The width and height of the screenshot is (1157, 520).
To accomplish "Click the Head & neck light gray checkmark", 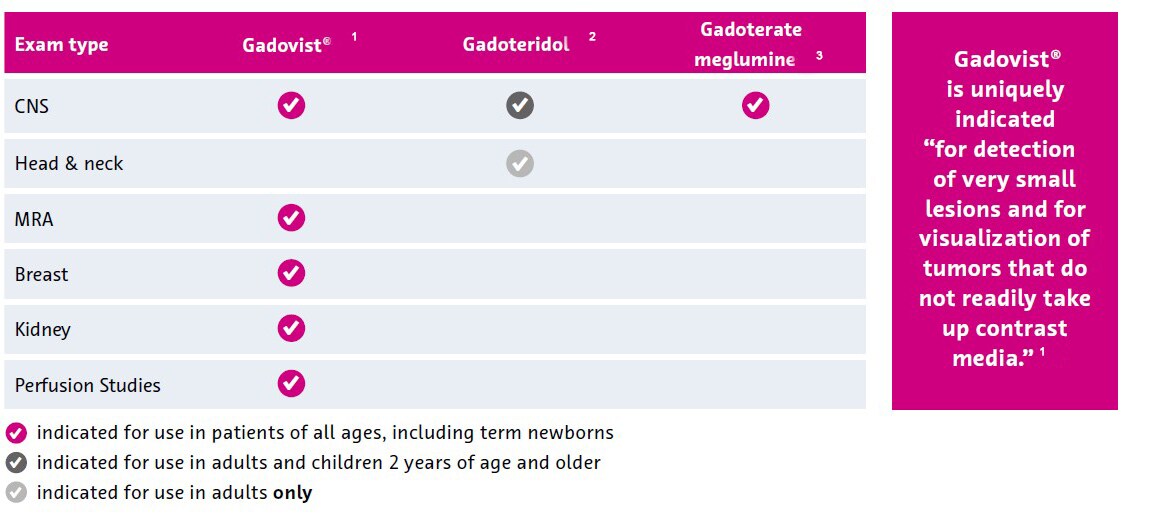I will click(520, 163).
